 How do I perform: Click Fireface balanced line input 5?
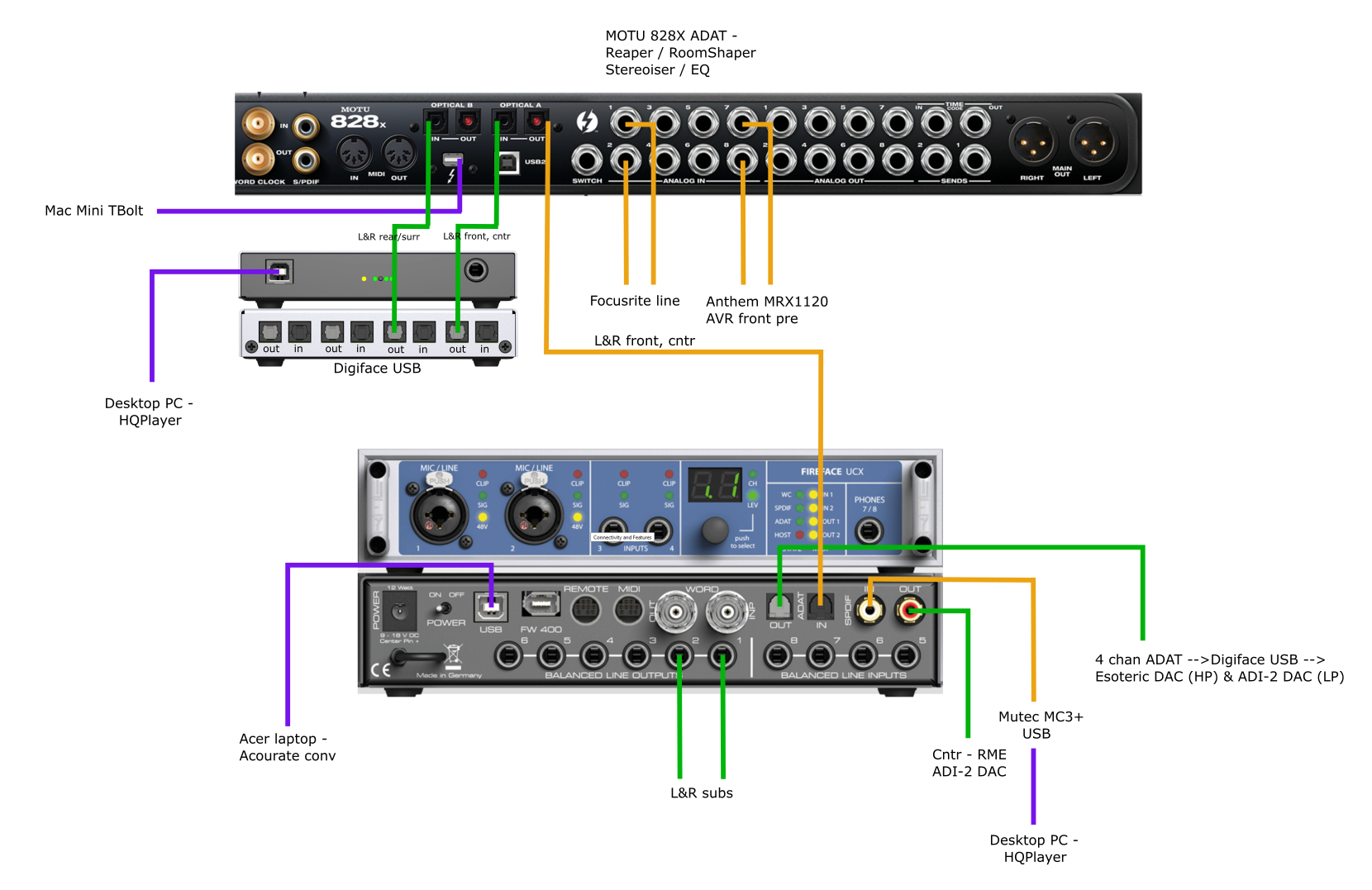click(x=906, y=657)
